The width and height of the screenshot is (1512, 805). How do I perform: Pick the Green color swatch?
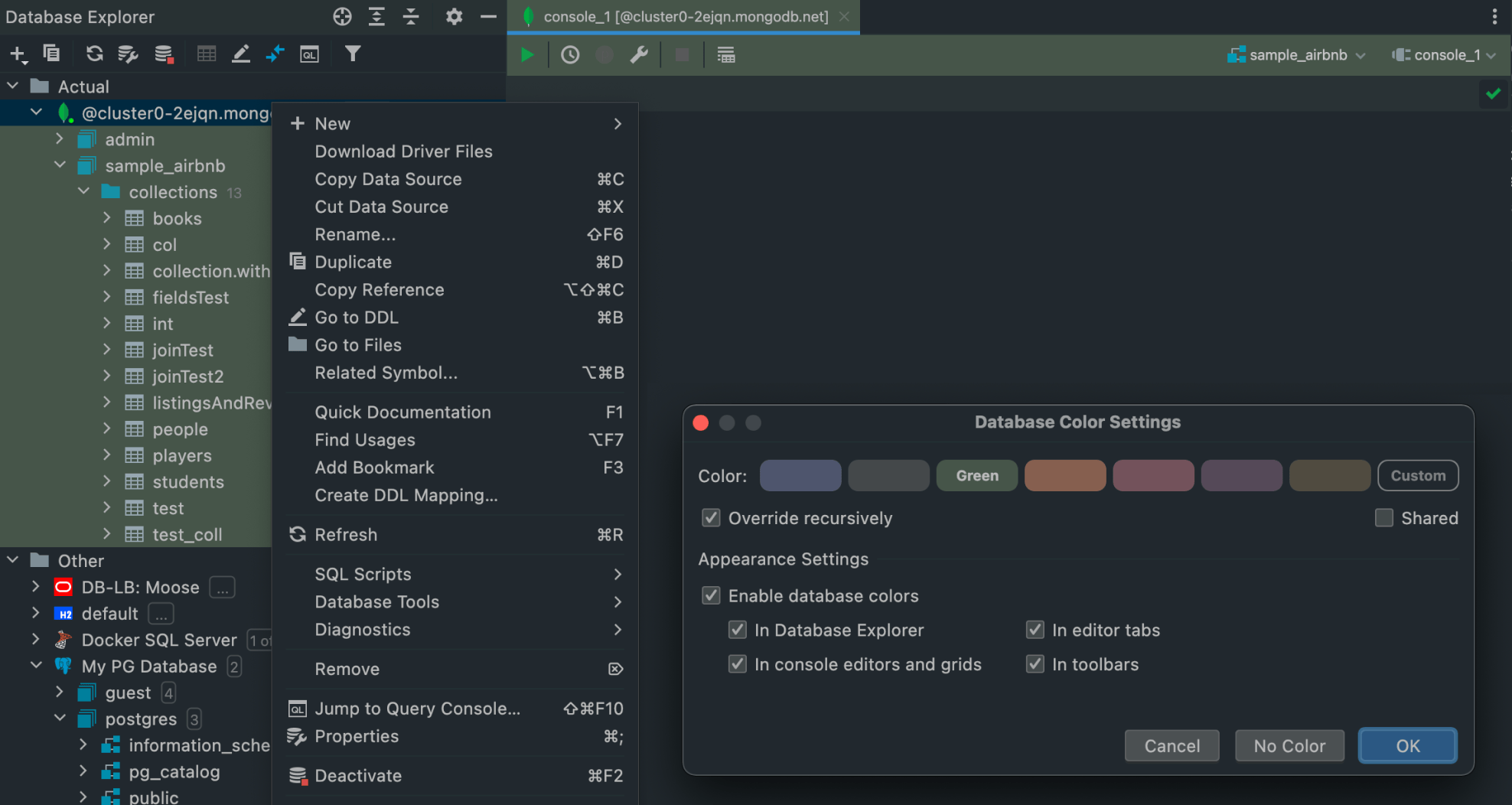976,475
